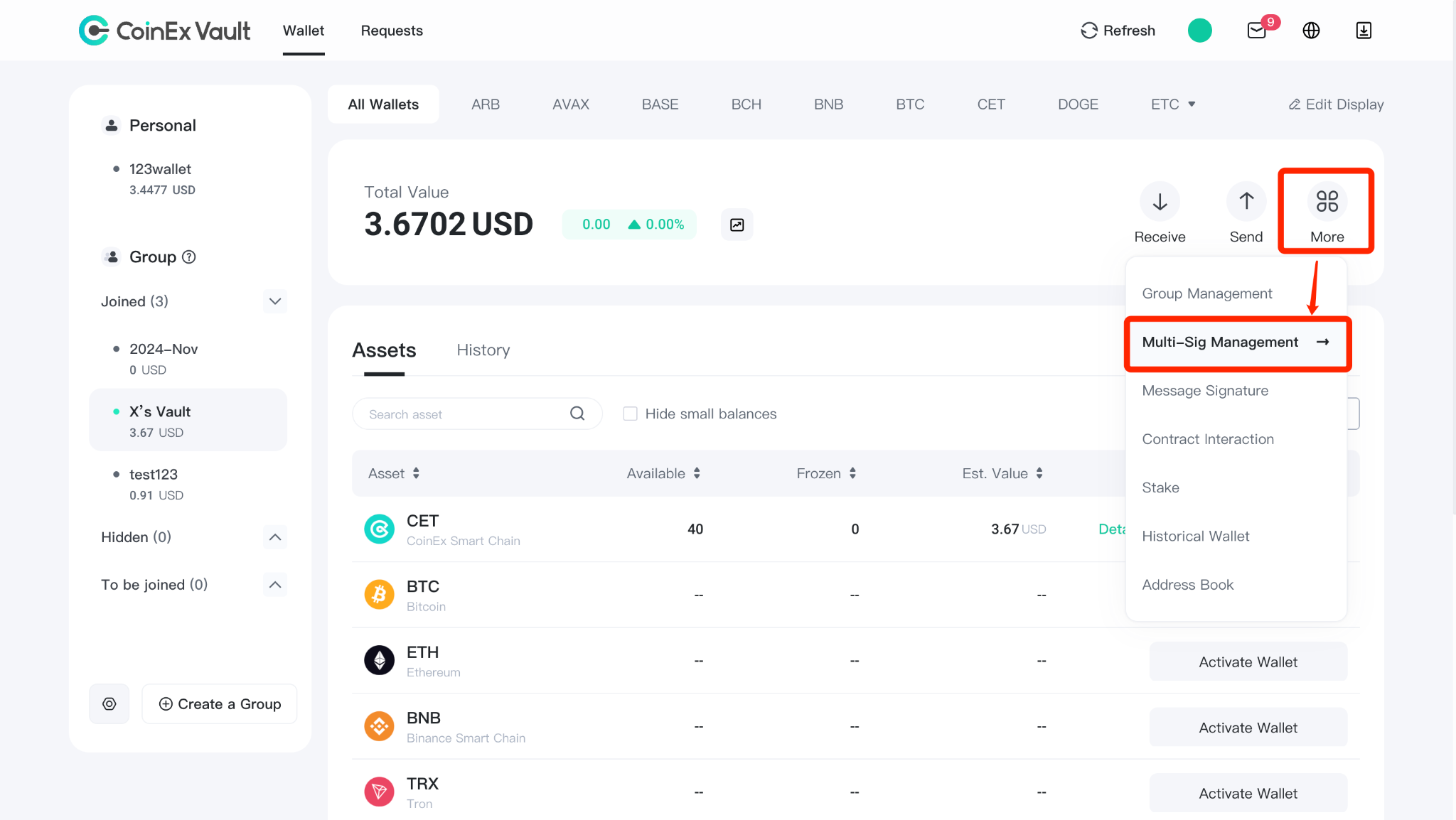The width and height of the screenshot is (1456, 820).
Task: Switch to the History tab
Action: coord(483,350)
